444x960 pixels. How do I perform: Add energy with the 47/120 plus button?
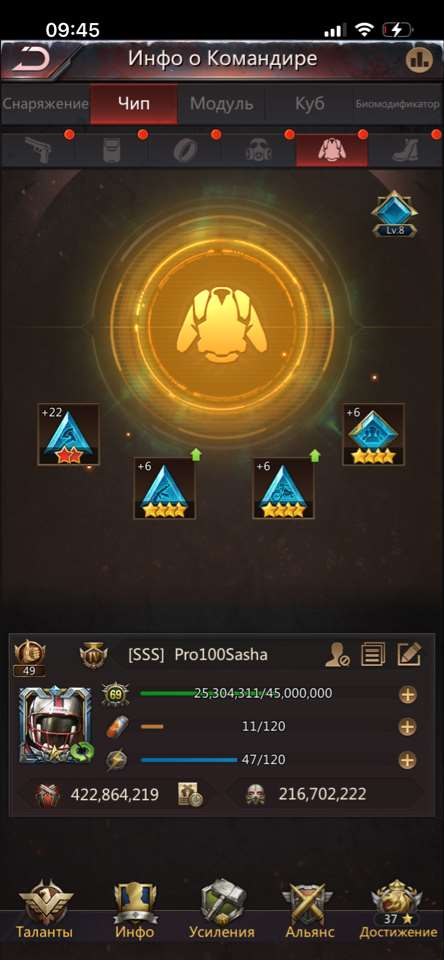pyautogui.click(x=407, y=760)
